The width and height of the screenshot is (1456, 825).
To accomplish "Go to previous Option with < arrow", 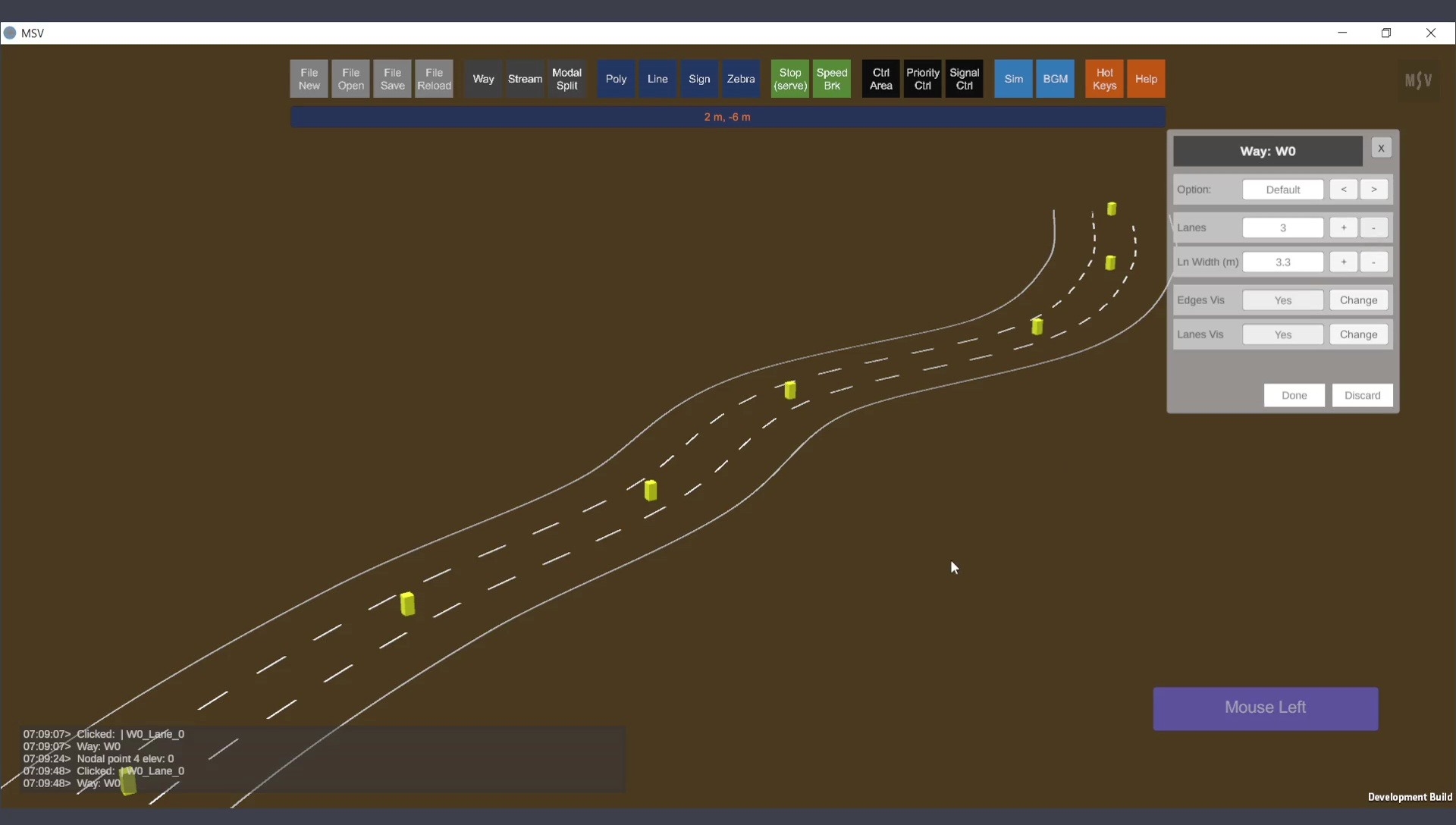I will pyautogui.click(x=1343, y=190).
